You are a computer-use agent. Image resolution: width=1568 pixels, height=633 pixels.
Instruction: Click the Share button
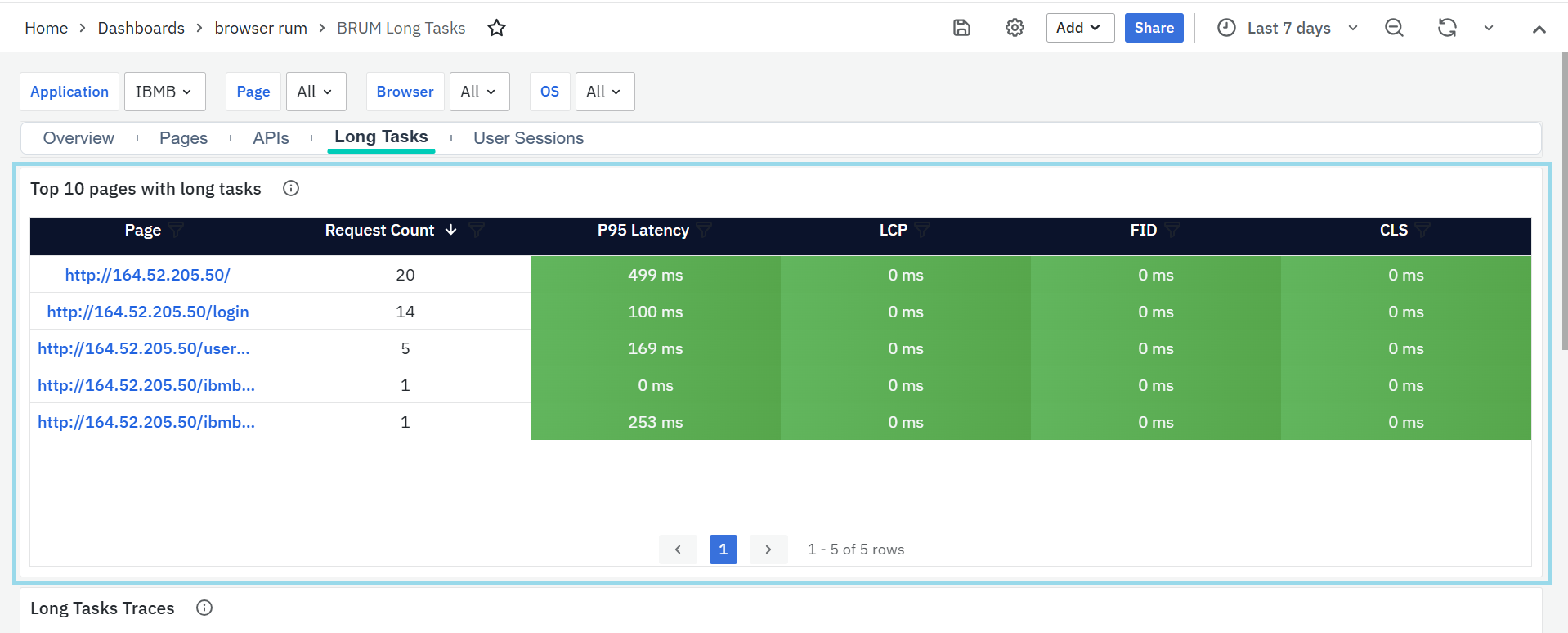[1154, 28]
